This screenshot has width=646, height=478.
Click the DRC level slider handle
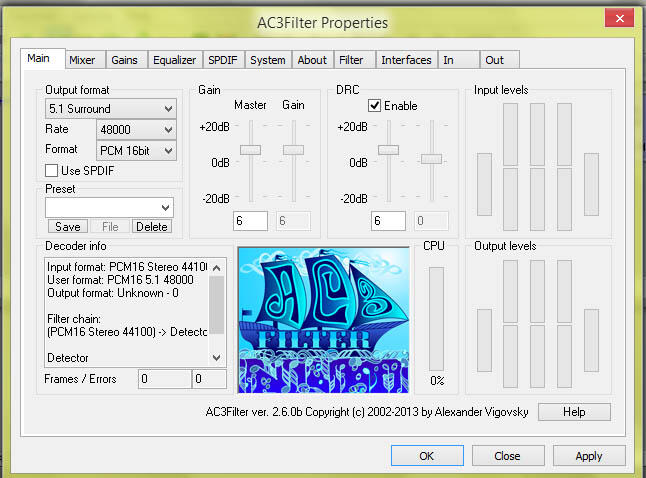431,159
